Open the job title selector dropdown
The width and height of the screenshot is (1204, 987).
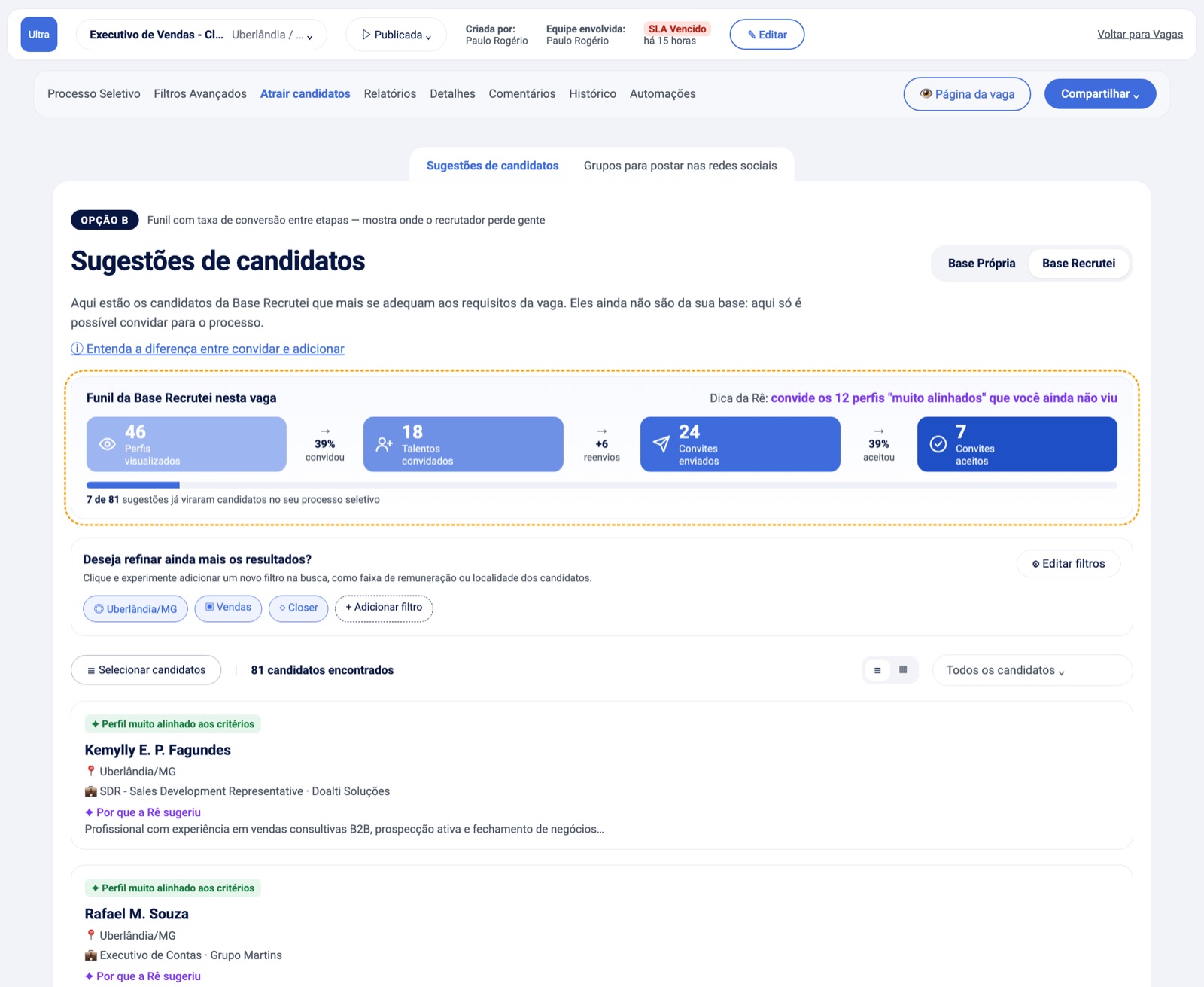click(x=201, y=35)
